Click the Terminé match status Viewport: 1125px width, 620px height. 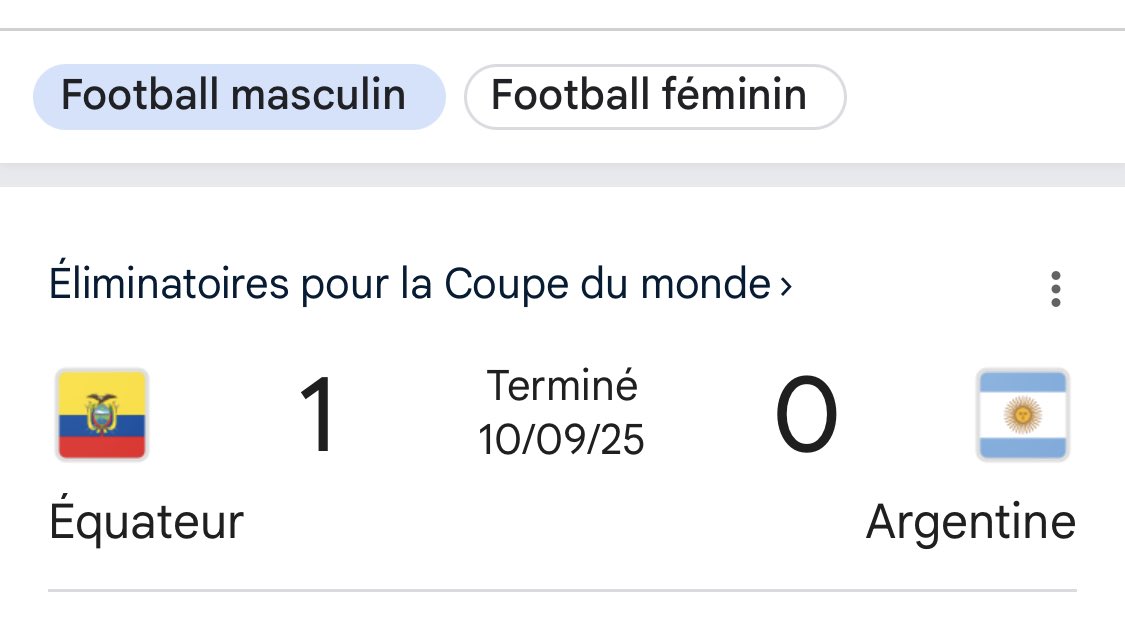click(x=562, y=386)
